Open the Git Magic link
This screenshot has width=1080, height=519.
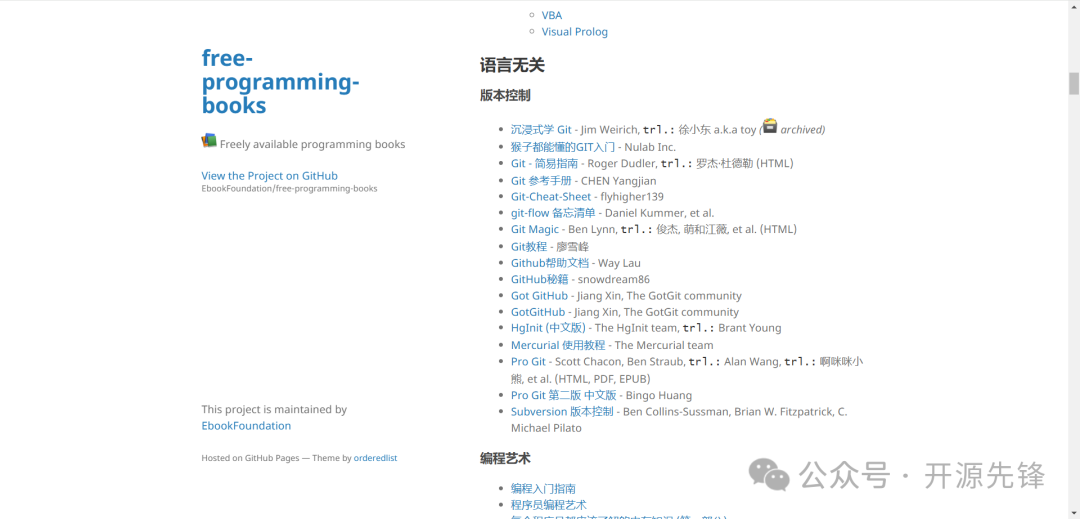point(534,229)
